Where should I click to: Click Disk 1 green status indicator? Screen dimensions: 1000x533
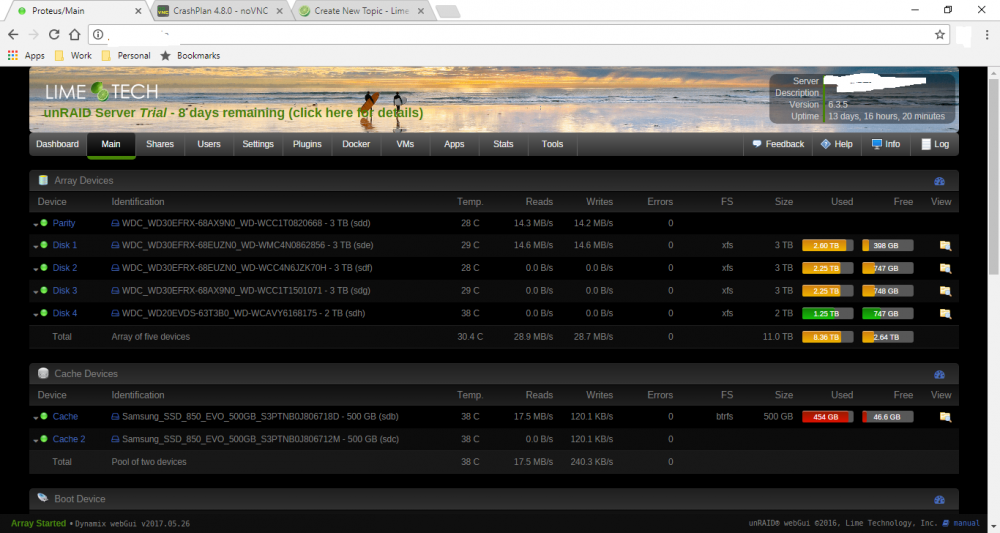(44, 244)
